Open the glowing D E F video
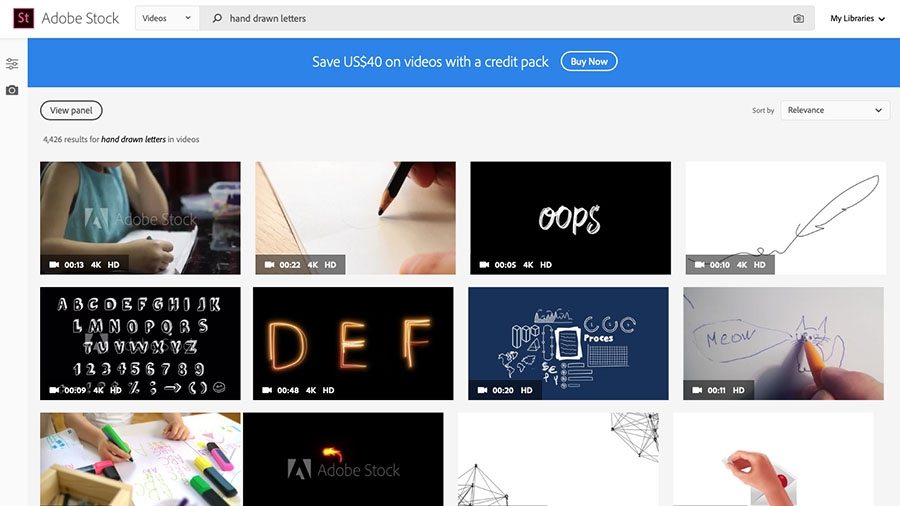 [x=353, y=344]
